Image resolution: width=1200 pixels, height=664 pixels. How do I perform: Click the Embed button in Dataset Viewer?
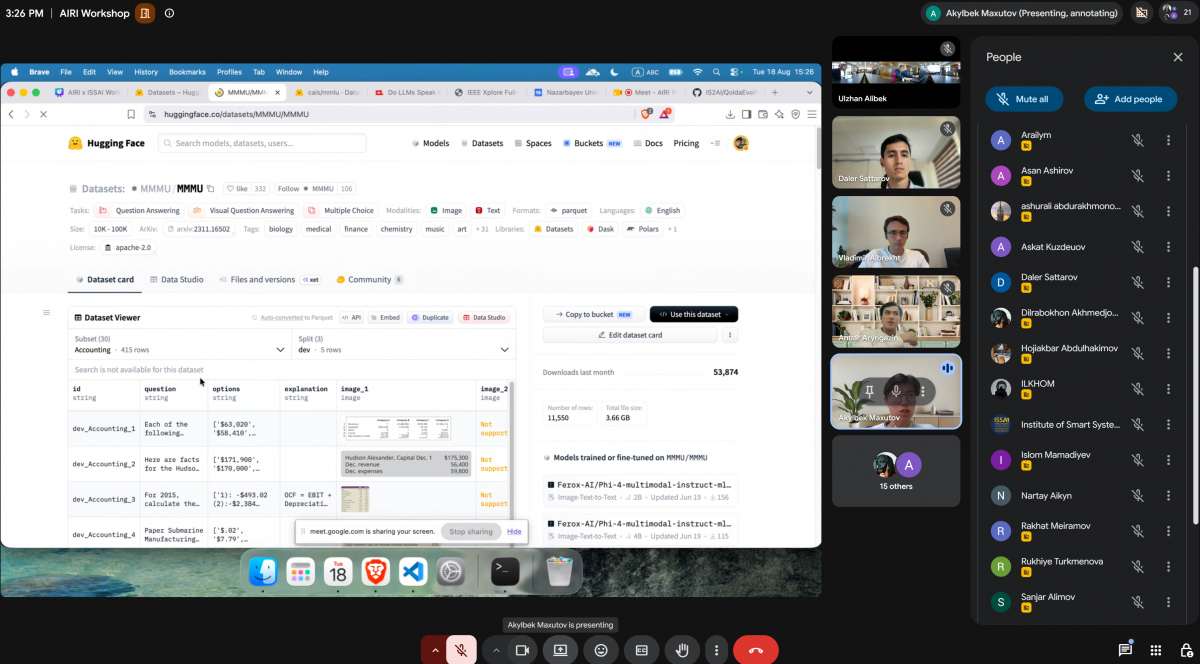pos(386,317)
